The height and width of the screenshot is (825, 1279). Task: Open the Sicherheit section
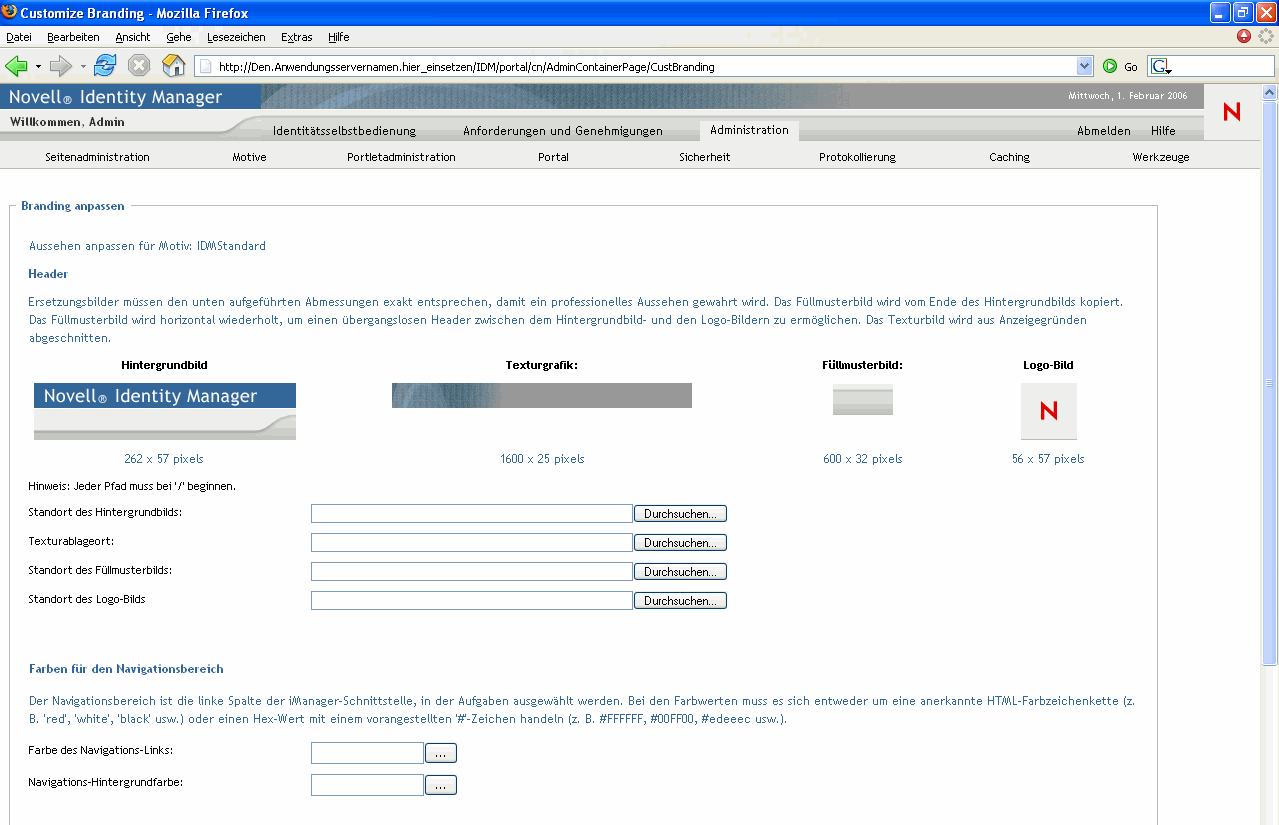[705, 157]
